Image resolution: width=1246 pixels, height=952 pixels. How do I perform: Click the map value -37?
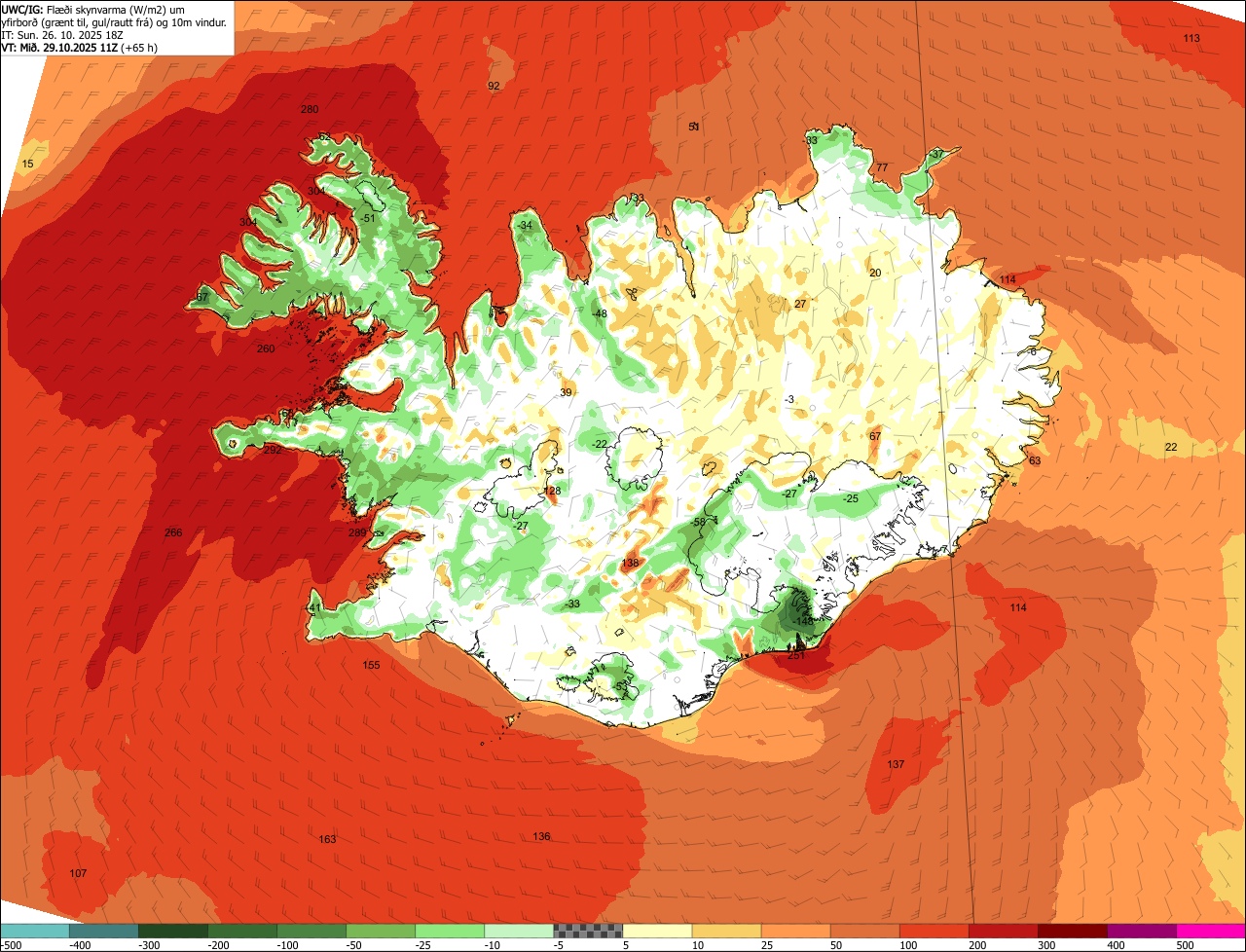[x=936, y=154]
